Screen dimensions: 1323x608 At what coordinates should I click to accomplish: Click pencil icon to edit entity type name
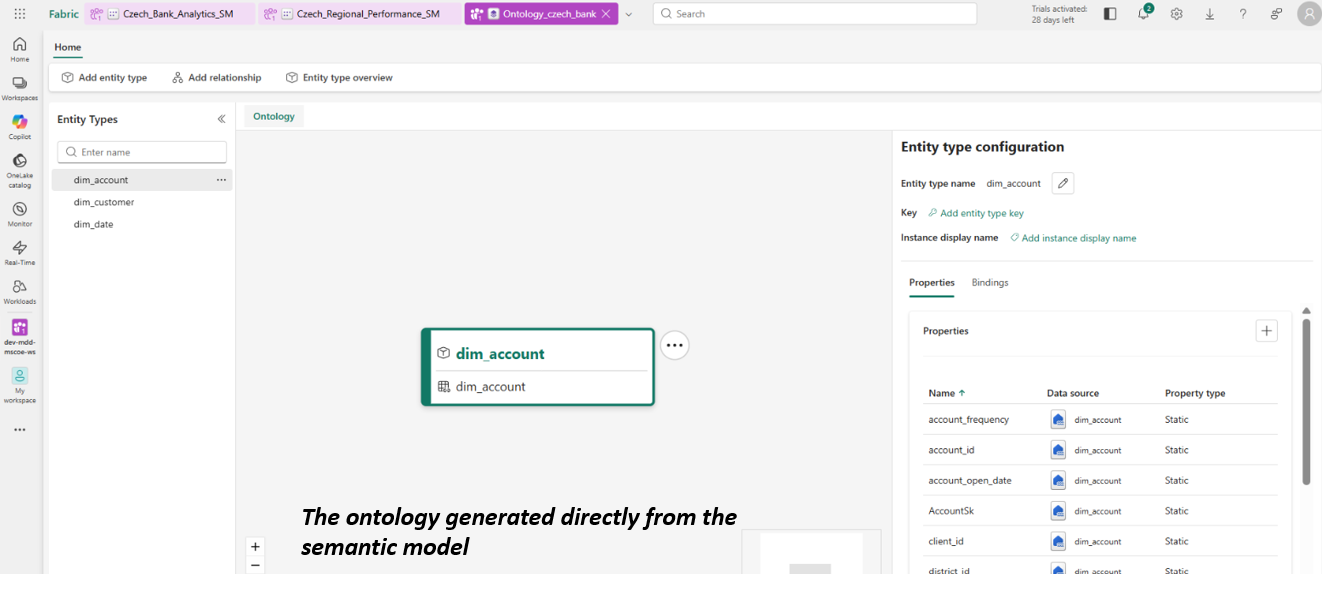[x=1062, y=183]
